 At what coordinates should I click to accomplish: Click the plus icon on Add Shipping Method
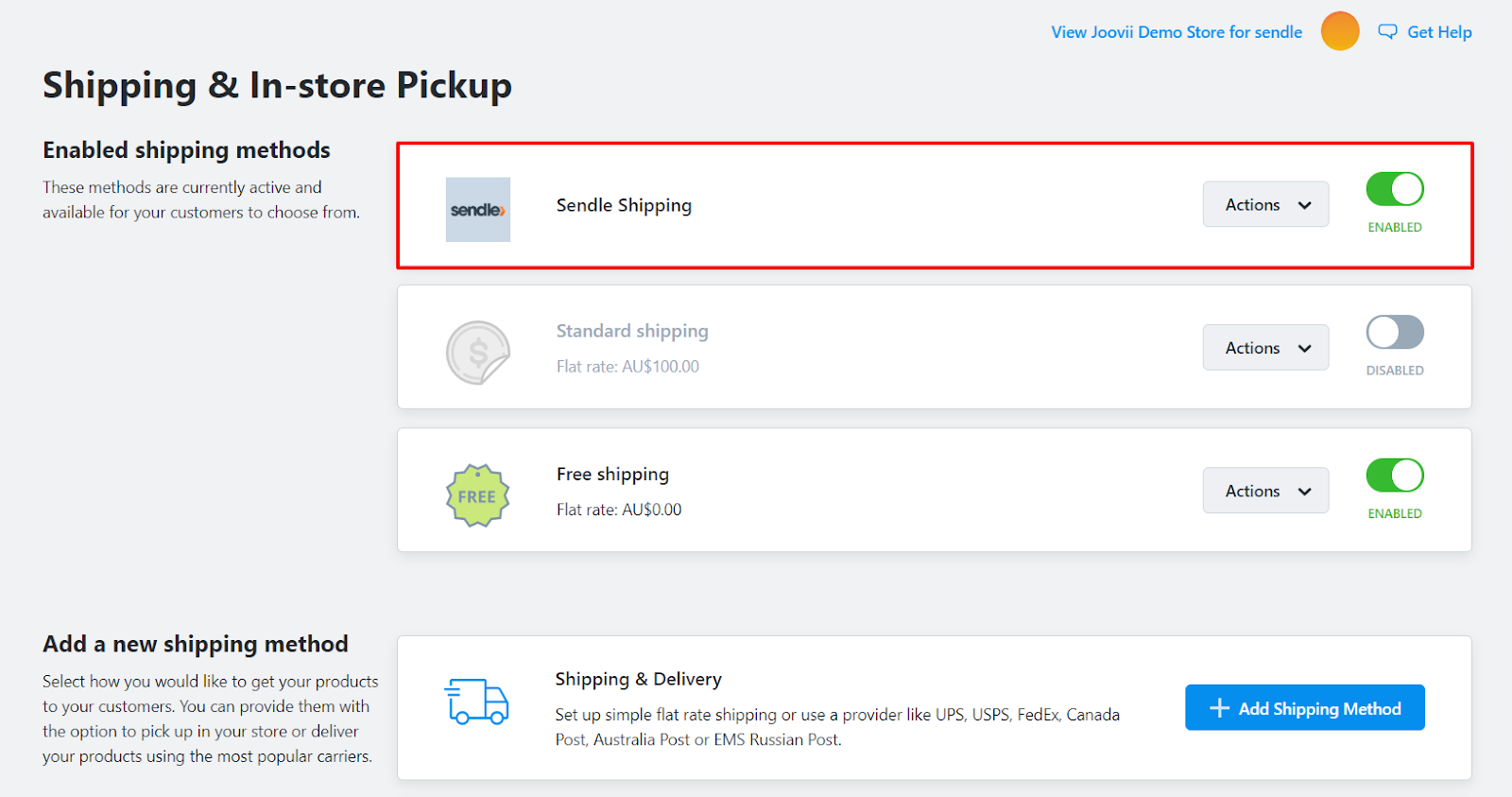(x=1219, y=708)
